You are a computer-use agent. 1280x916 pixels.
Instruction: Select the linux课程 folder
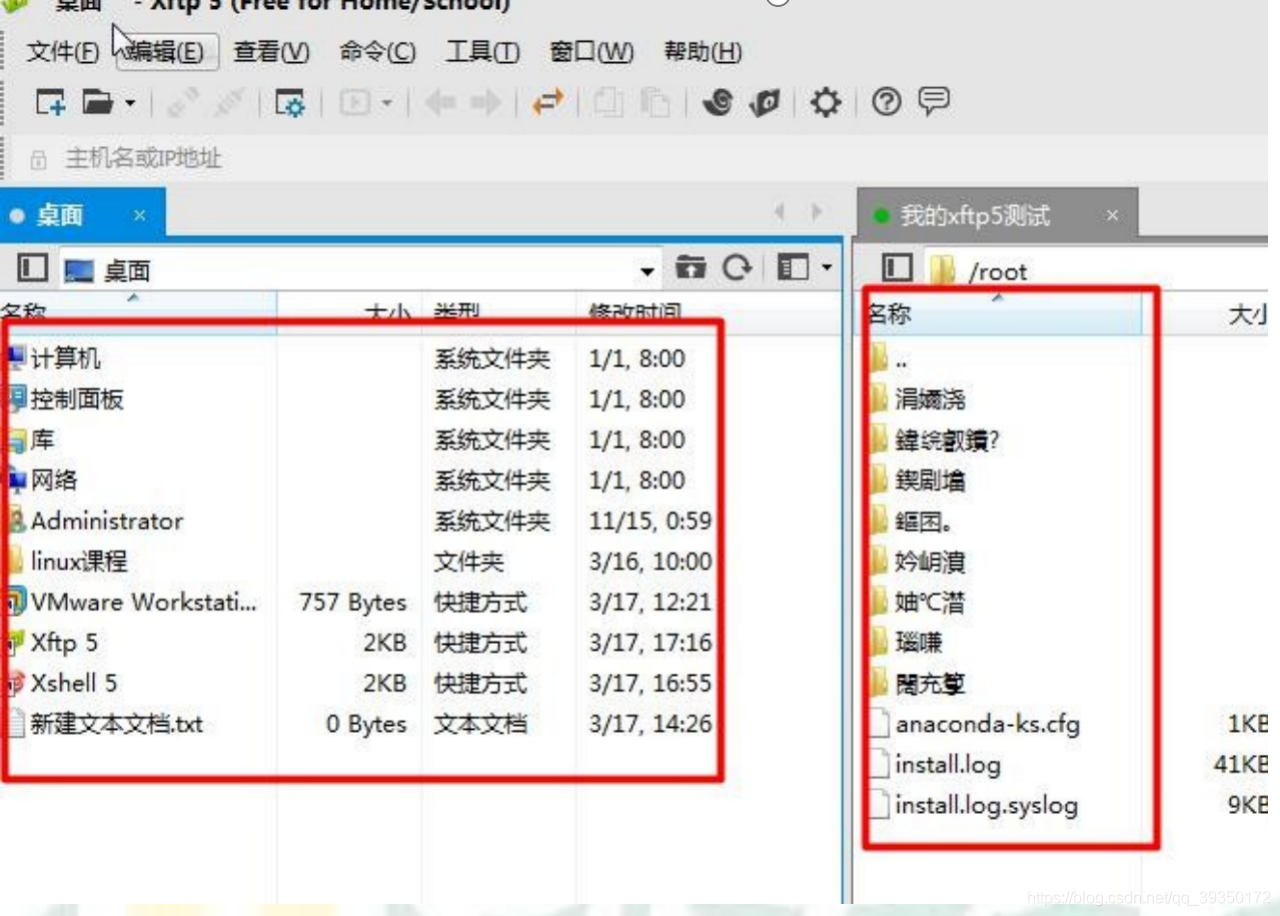pos(79,561)
